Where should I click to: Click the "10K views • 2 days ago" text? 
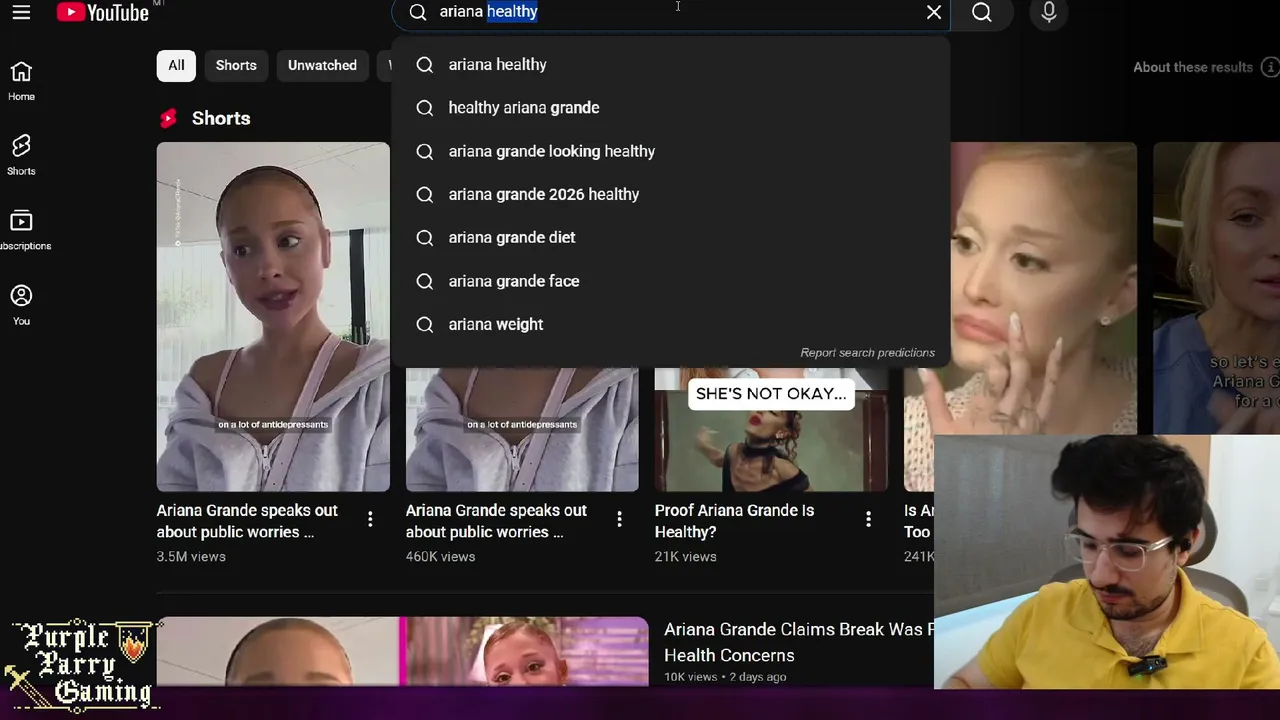click(x=725, y=677)
